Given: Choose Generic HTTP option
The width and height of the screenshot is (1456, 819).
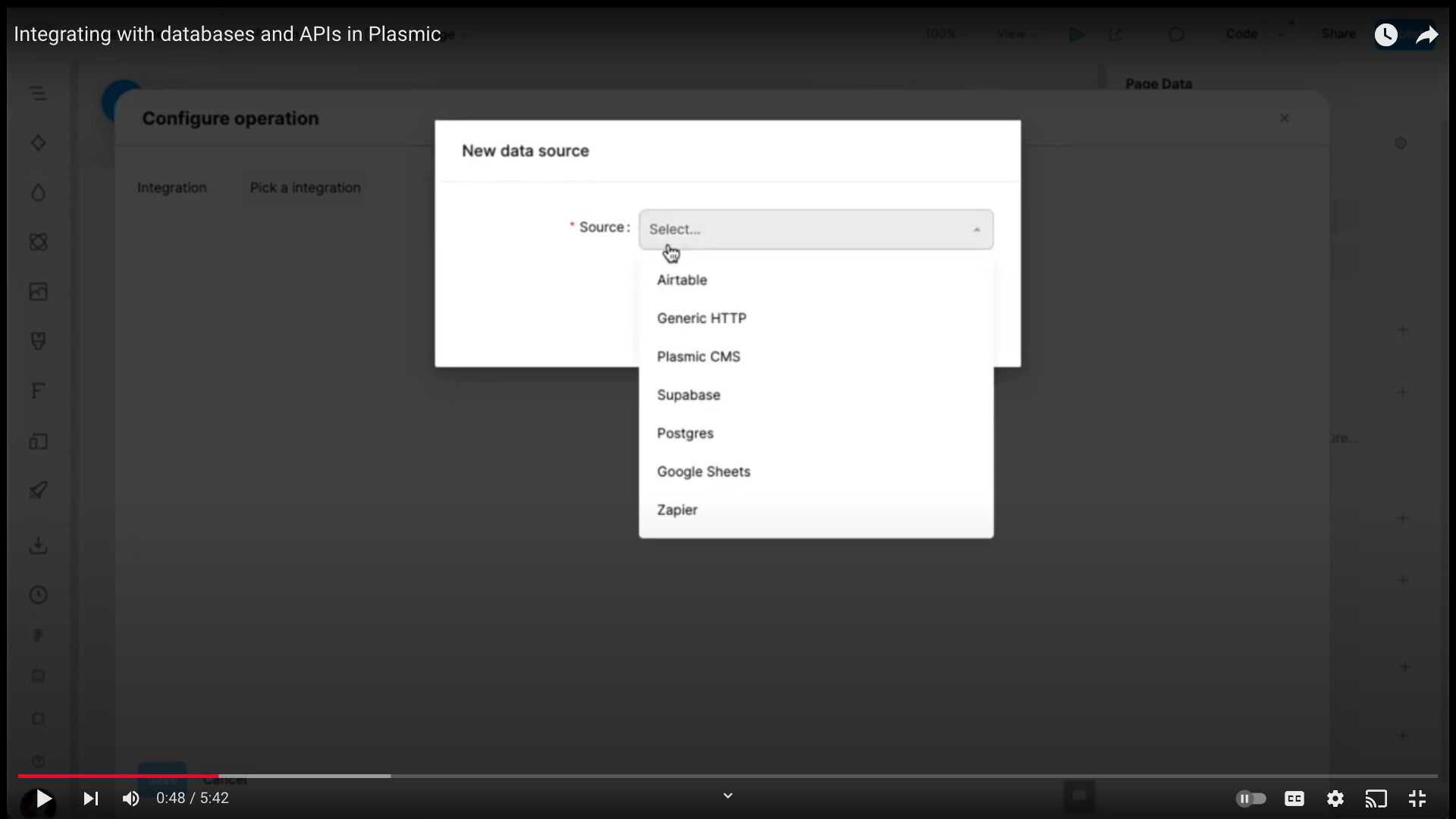Looking at the screenshot, I should 701,318.
